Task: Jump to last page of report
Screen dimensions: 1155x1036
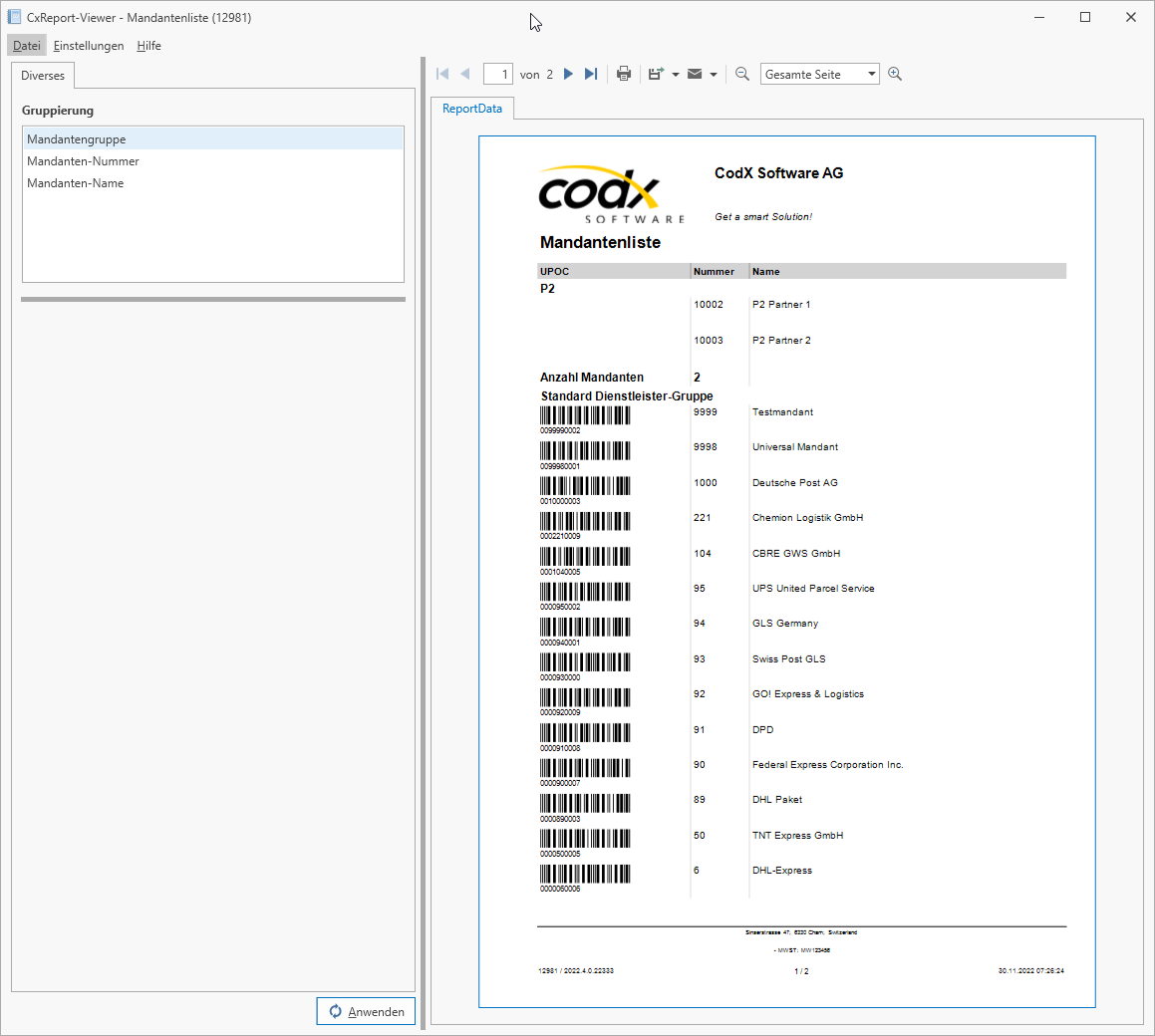Action: [591, 74]
